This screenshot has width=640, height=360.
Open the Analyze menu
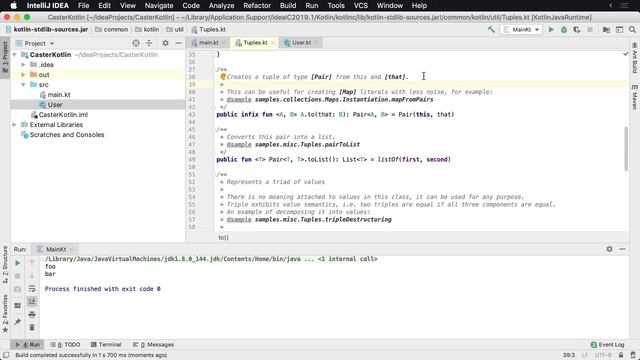tap(221, 5)
